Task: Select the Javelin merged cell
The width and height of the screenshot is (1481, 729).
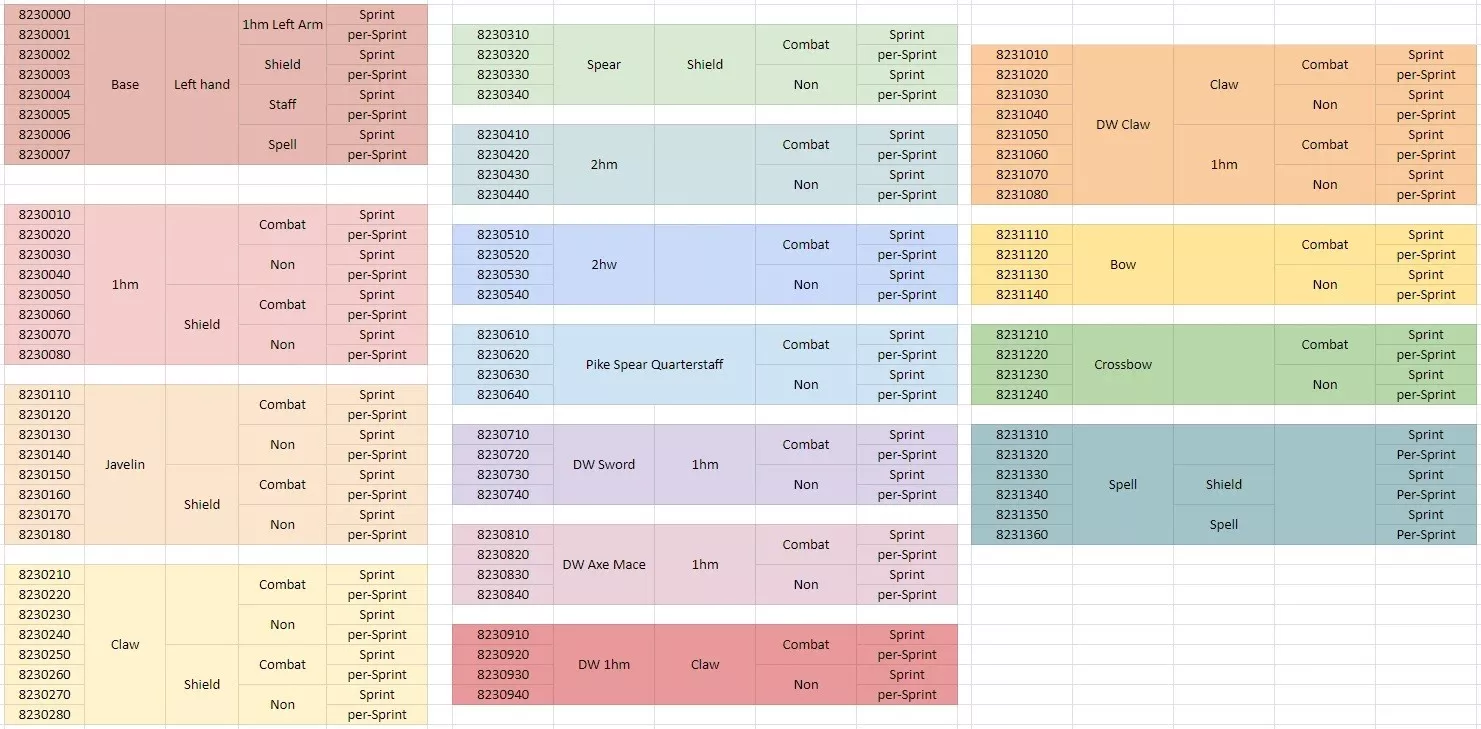Action: (125, 465)
